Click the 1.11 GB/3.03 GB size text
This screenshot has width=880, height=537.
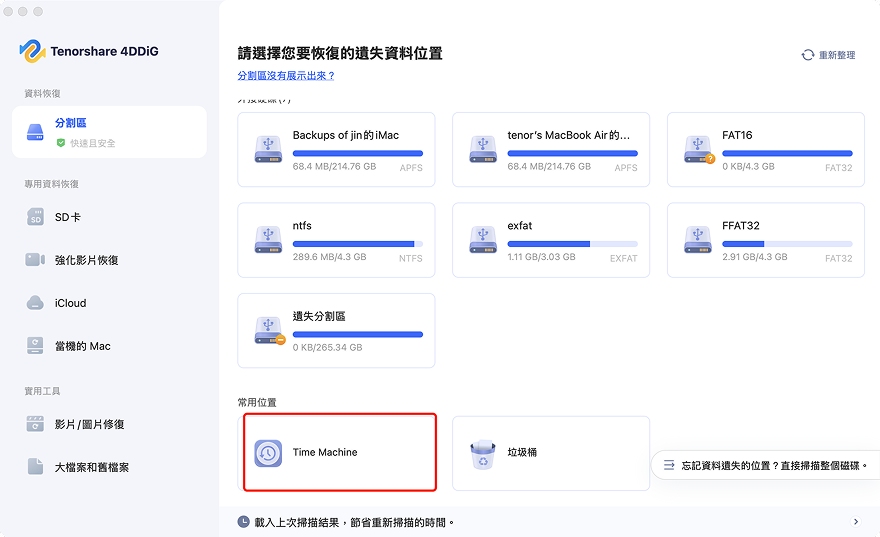[x=541, y=256]
